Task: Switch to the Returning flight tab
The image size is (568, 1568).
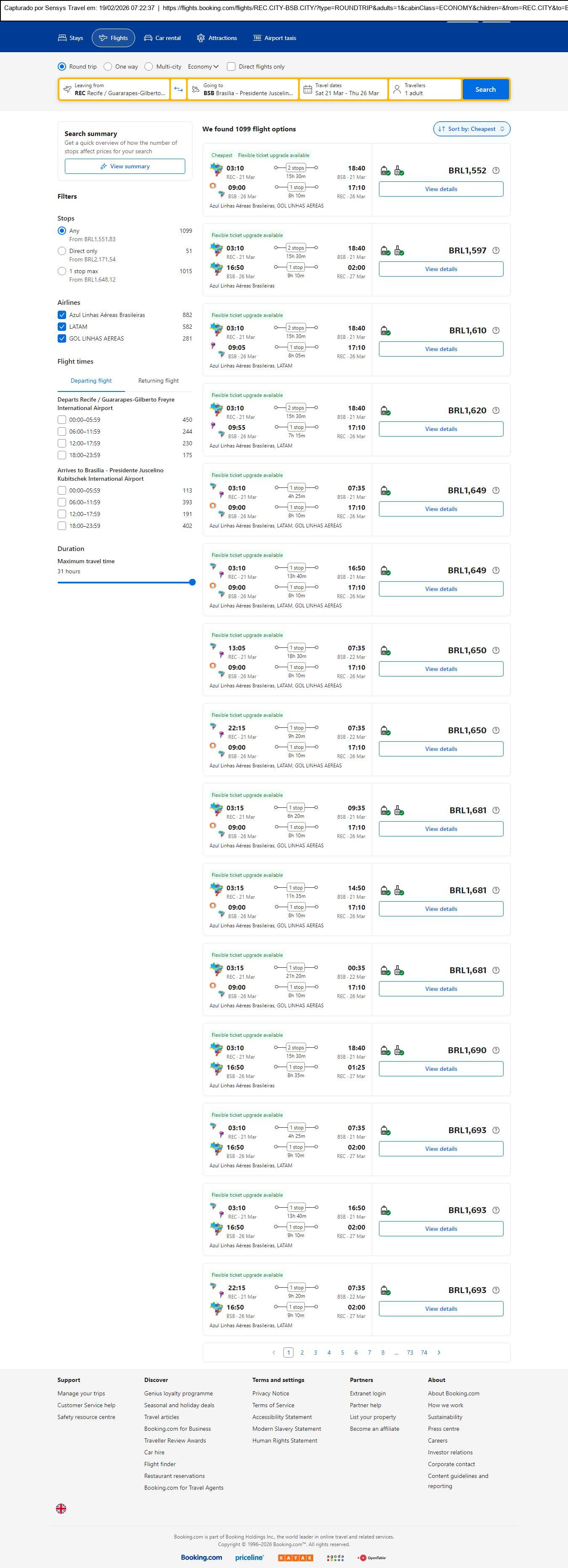Action: pos(158,381)
